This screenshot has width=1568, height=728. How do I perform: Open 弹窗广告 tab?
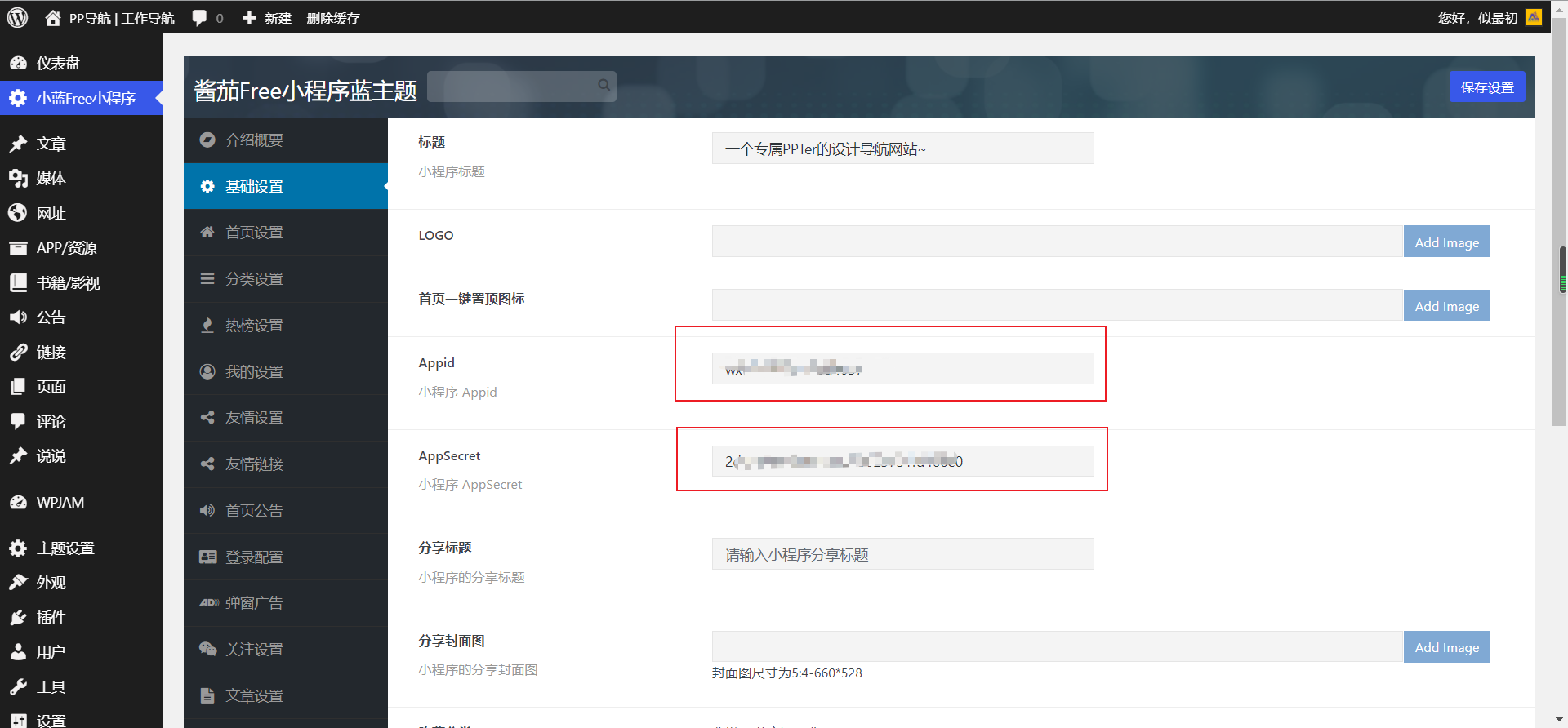(286, 602)
